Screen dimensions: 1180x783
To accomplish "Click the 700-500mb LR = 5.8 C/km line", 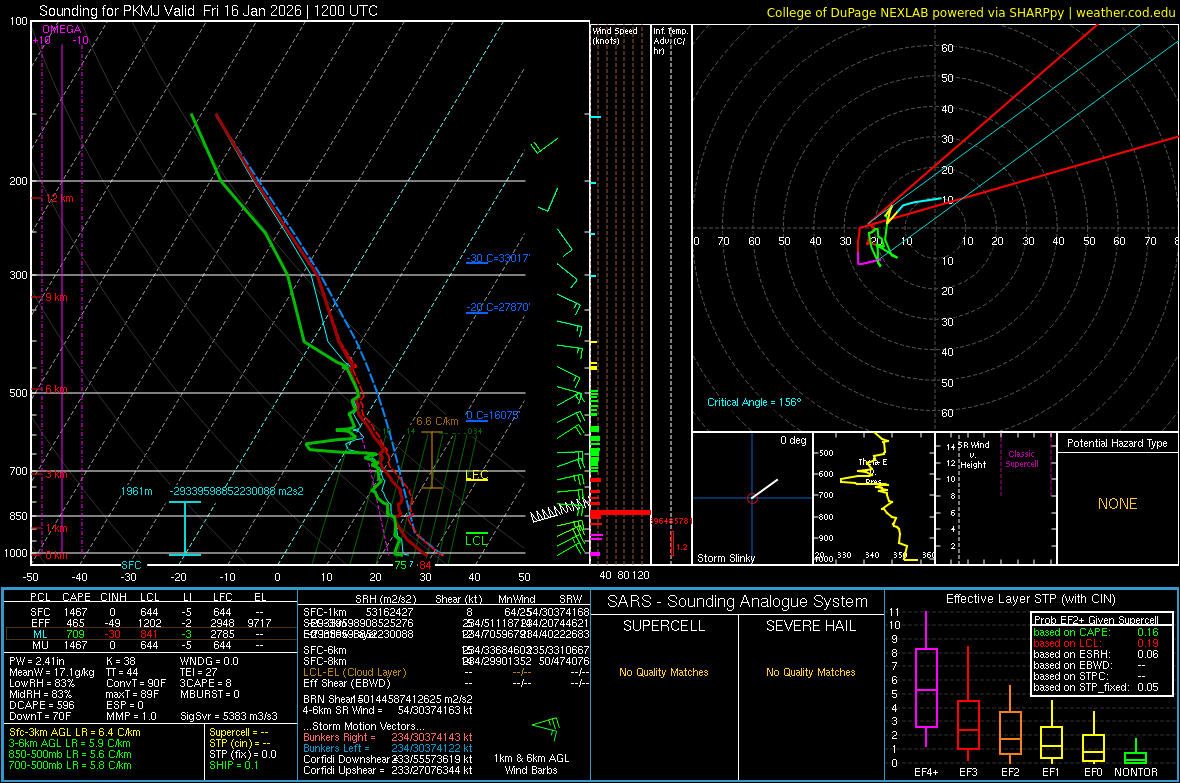I will coord(70,765).
